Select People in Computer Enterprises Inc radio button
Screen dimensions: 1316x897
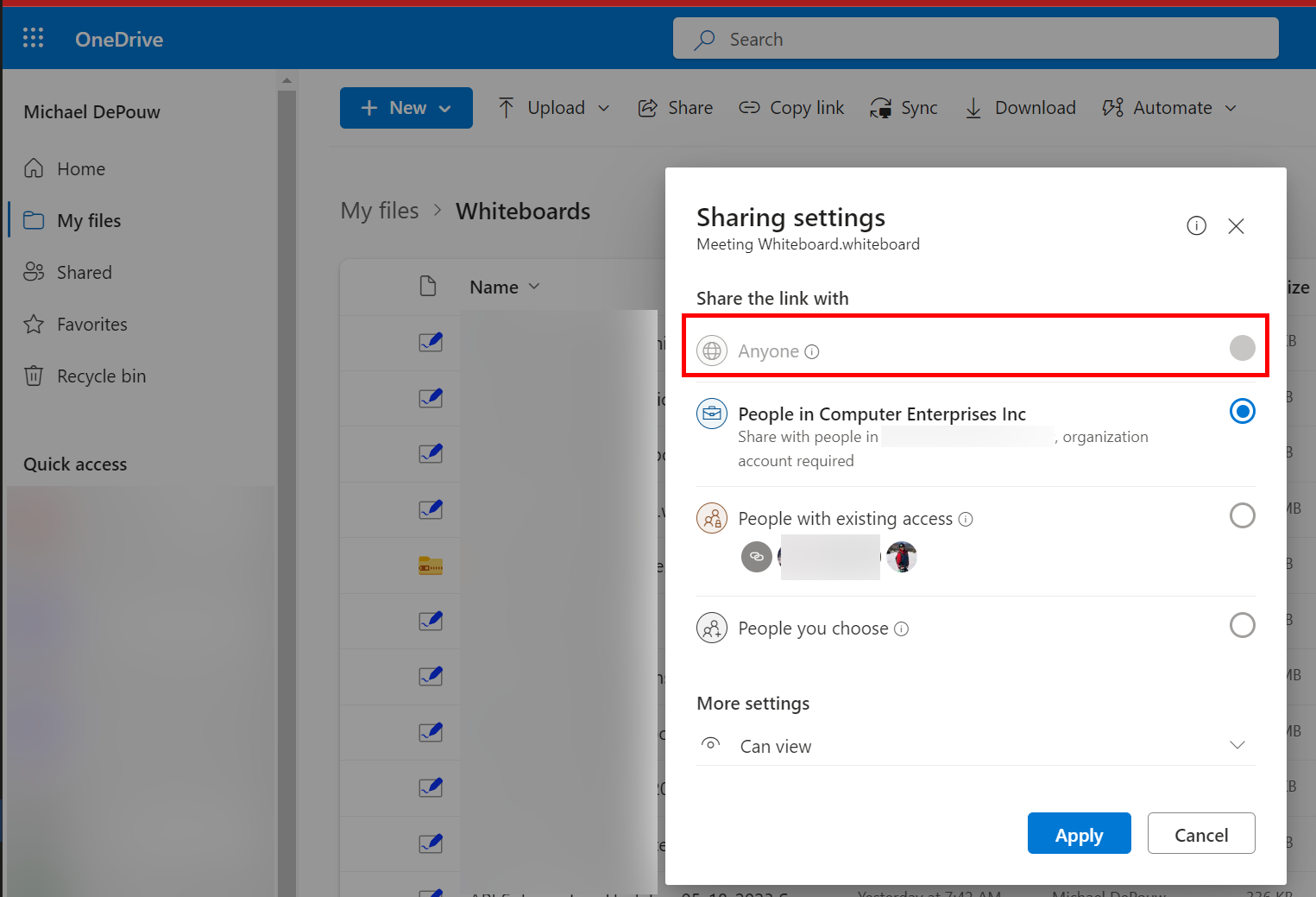[x=1243, y=411]
